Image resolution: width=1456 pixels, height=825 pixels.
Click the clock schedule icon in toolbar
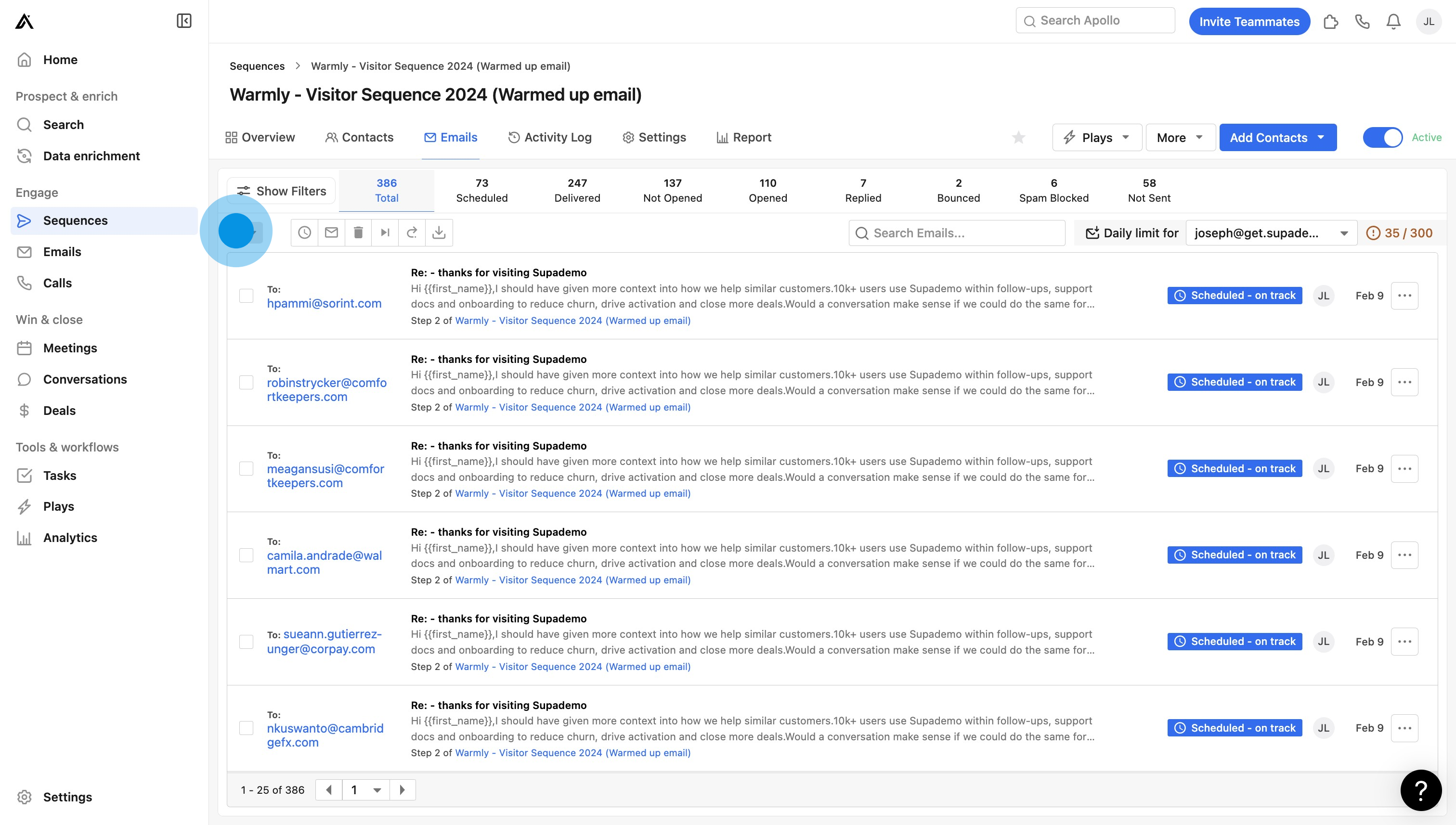click(304, 232)
